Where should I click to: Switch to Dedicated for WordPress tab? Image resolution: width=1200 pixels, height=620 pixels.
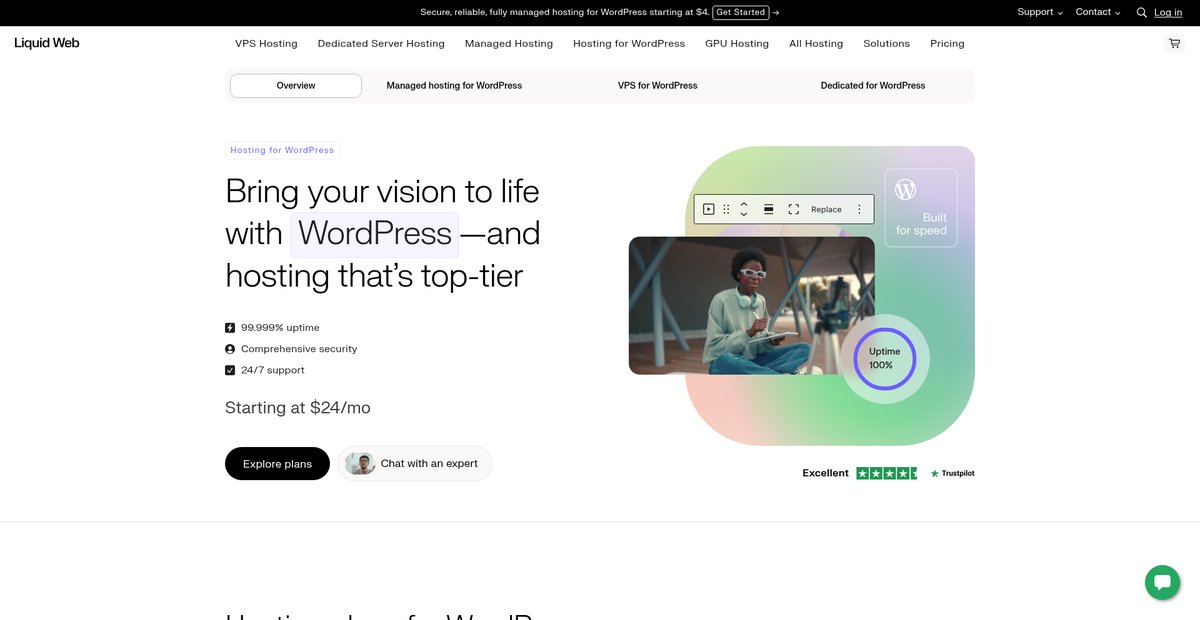pyautogui.click(x=873, y=86)
